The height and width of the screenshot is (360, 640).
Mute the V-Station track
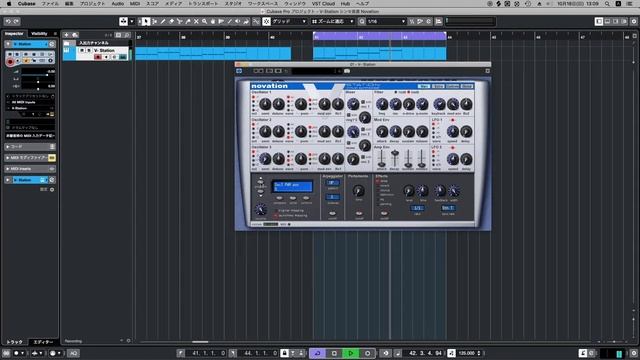82,50
